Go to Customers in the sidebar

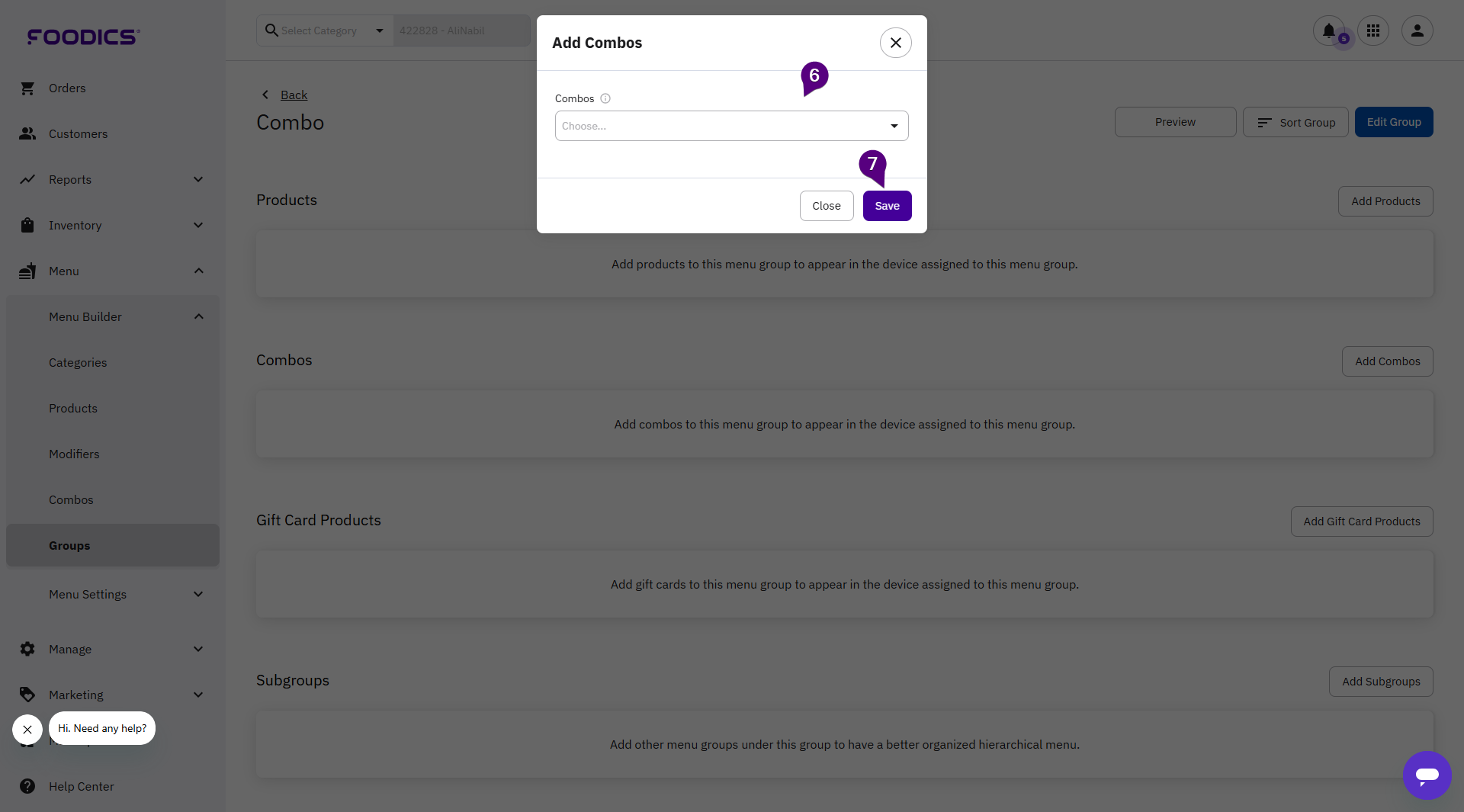point(78,134)
